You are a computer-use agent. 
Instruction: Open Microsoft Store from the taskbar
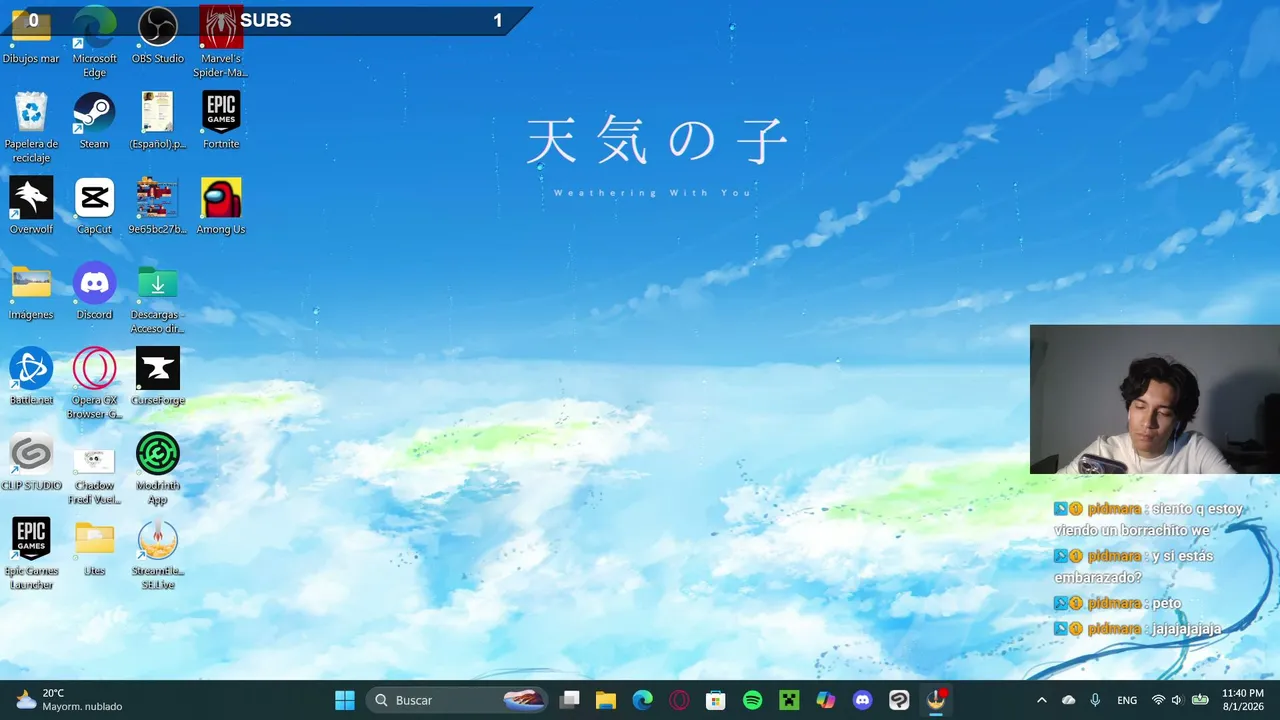click(x=715, y=700)
